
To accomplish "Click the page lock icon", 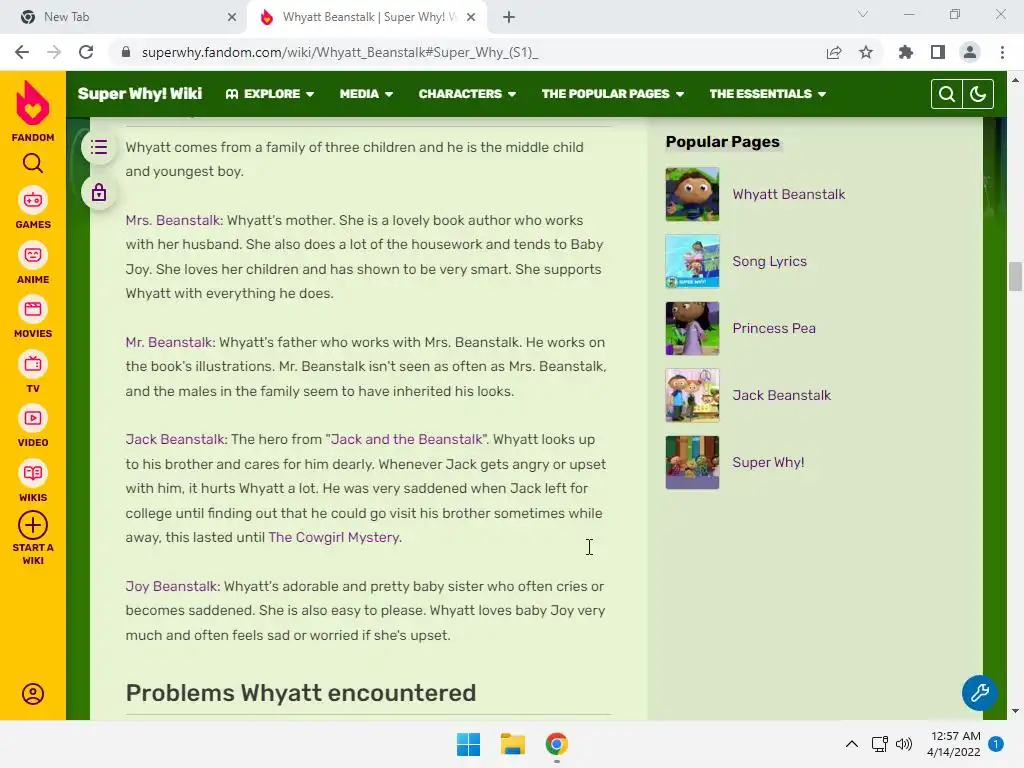I will tap(99, 193).
